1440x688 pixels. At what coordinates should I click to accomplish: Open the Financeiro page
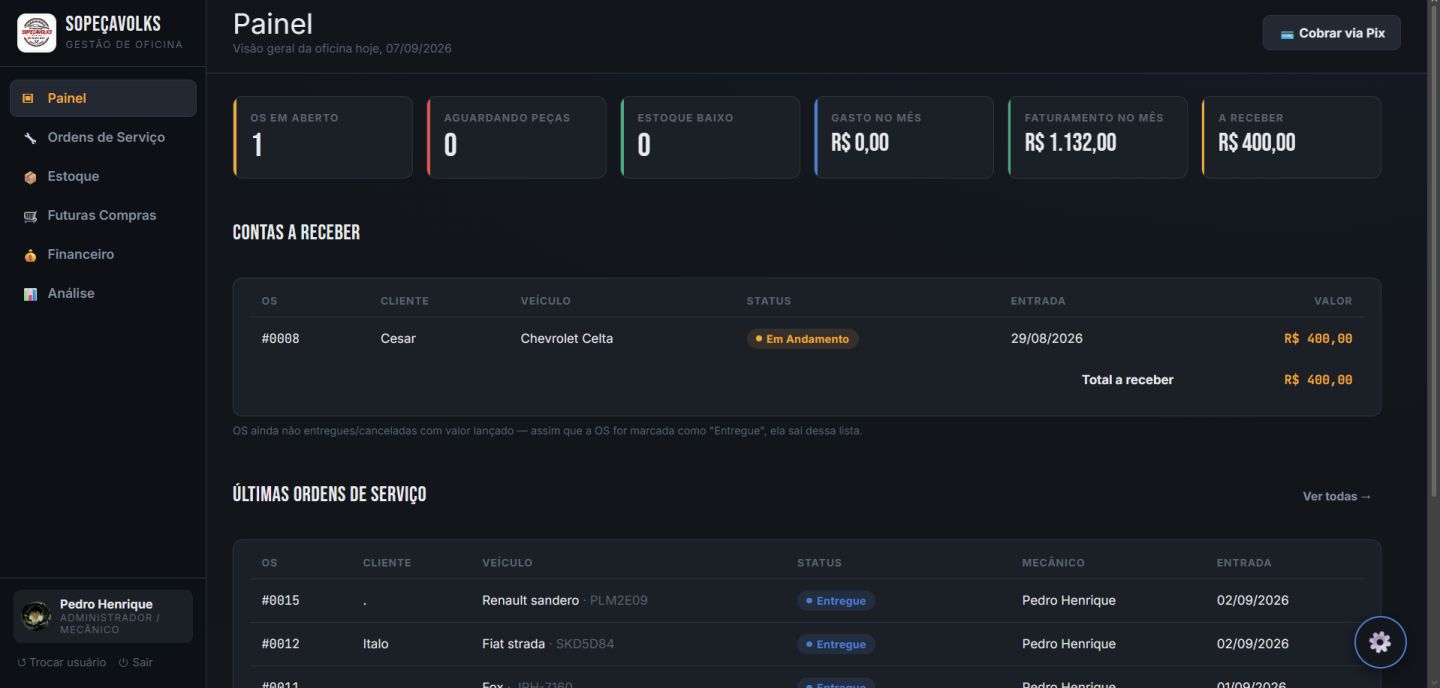pos(103,254)
